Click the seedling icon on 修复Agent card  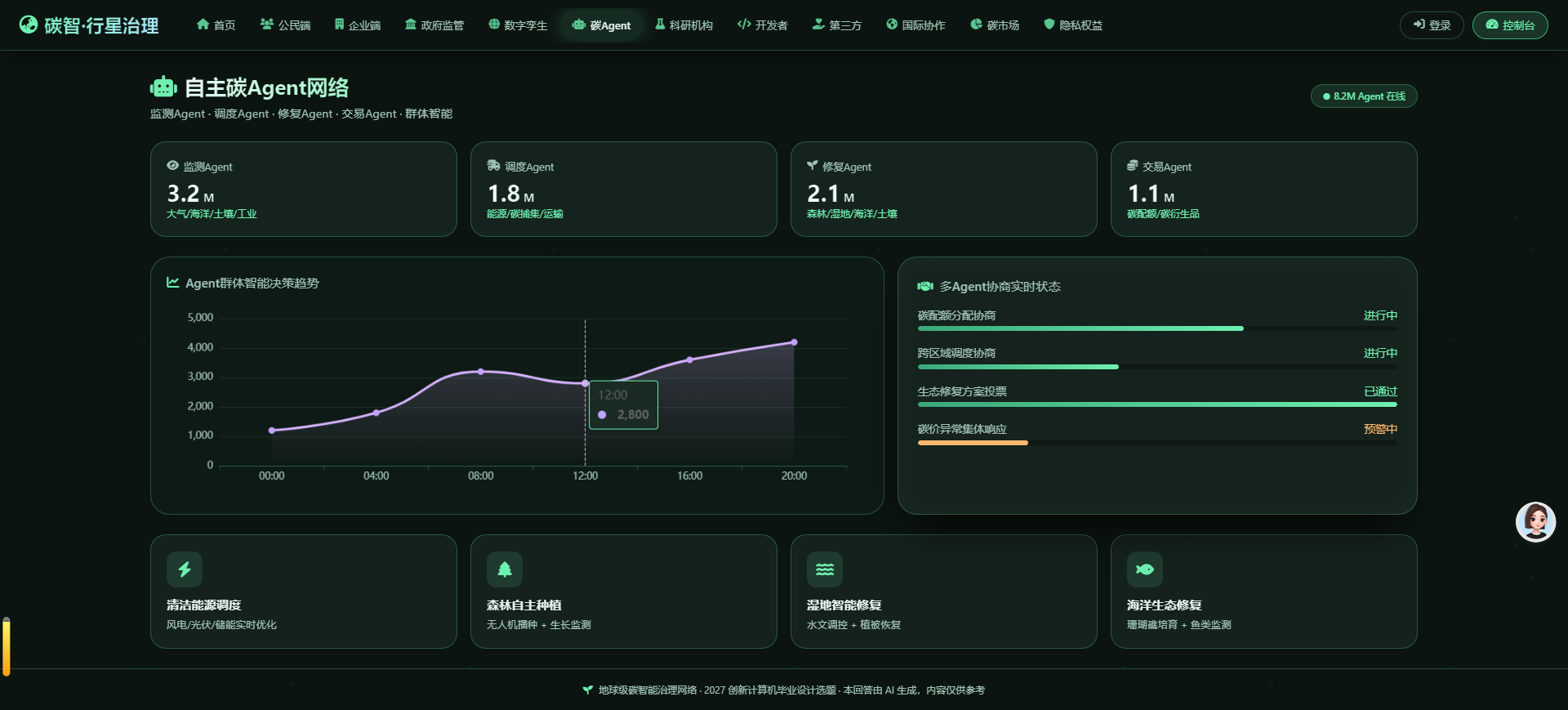[x=813, y=165]
